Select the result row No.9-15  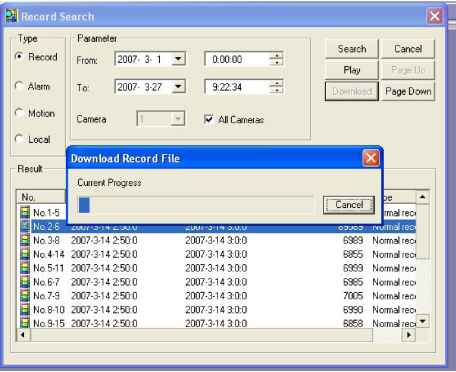click(217, 323)
